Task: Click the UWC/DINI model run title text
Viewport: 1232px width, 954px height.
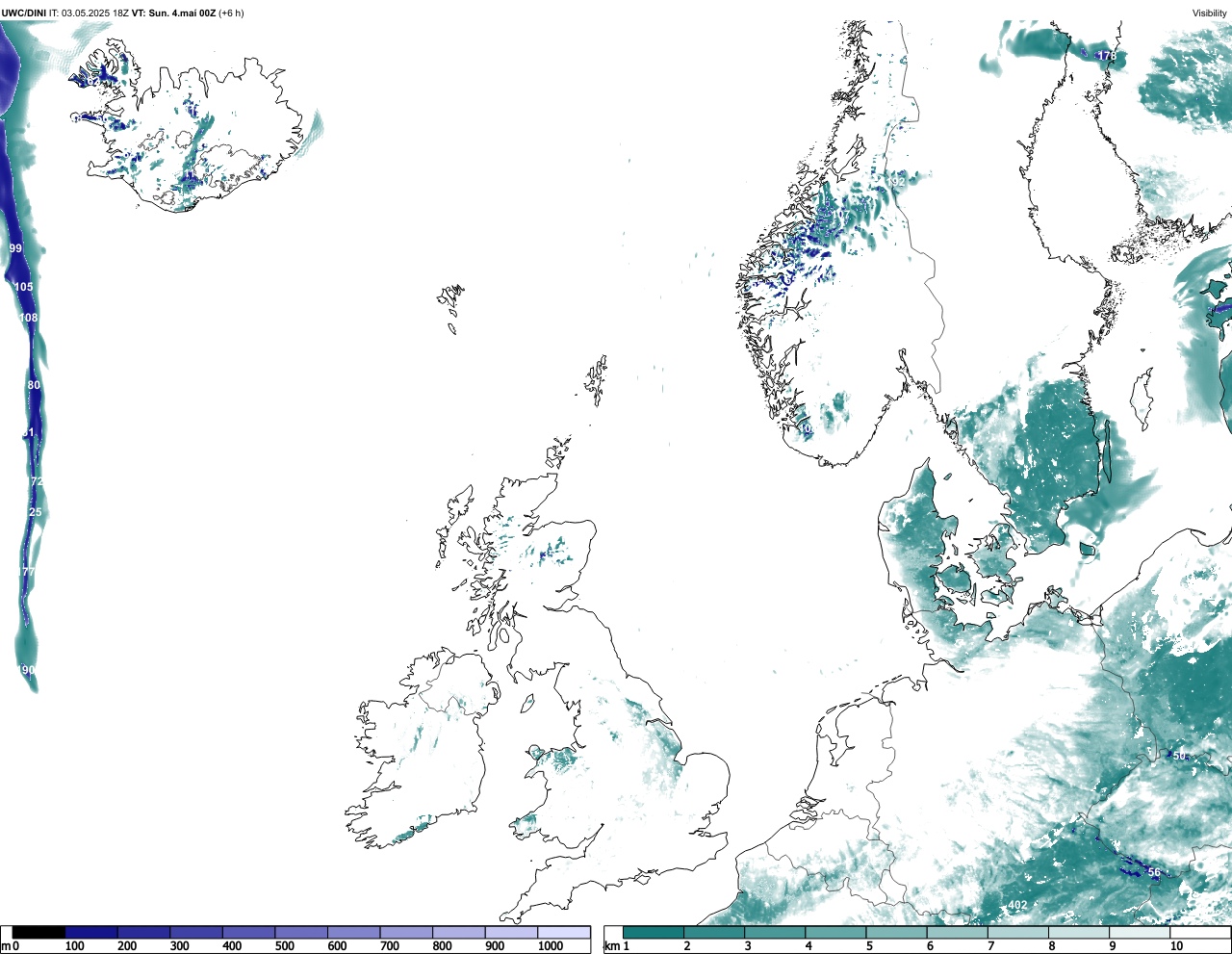Action: [24, 13]
